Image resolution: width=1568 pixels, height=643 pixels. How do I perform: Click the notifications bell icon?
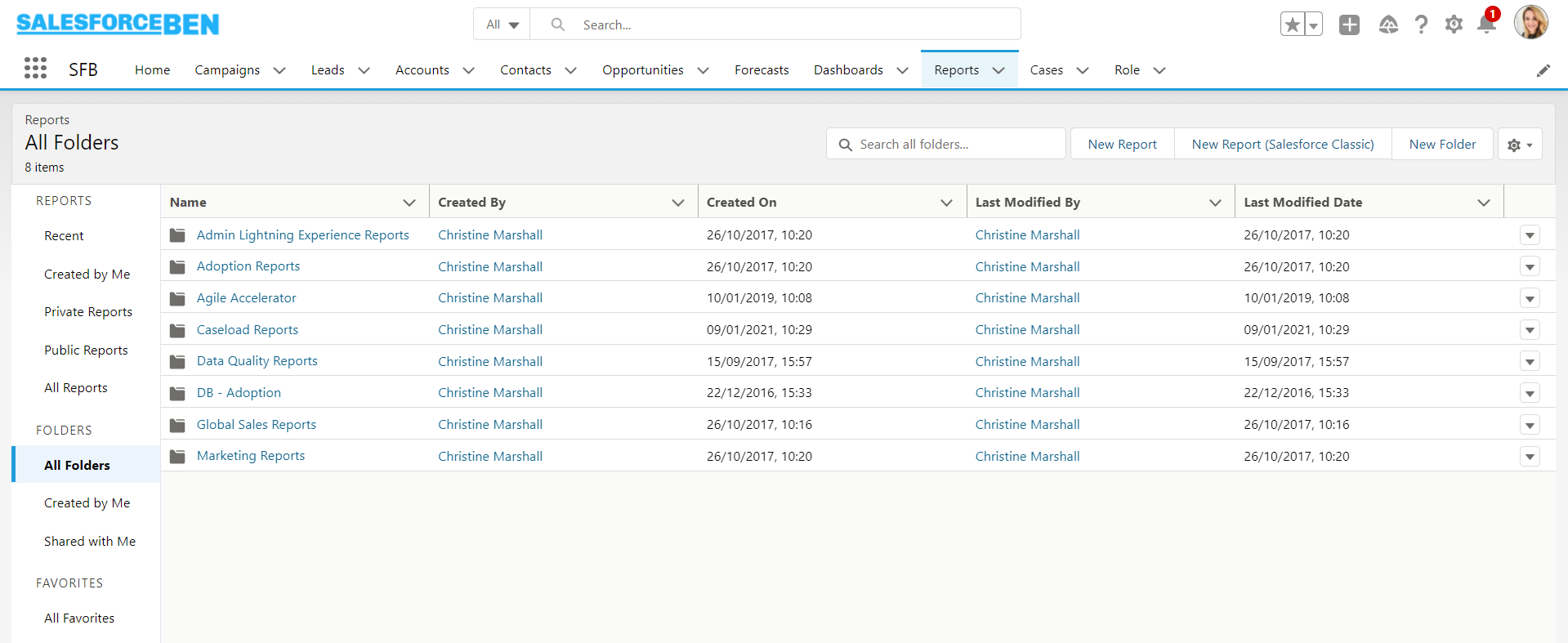(x=1486, y=25)
